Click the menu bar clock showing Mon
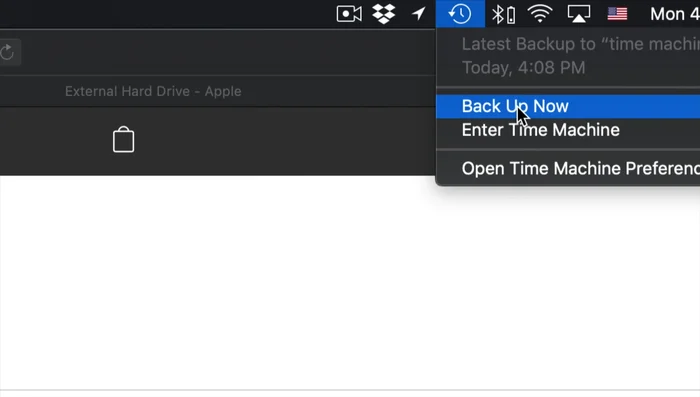 pyautogui.click(x=675, y=14)
